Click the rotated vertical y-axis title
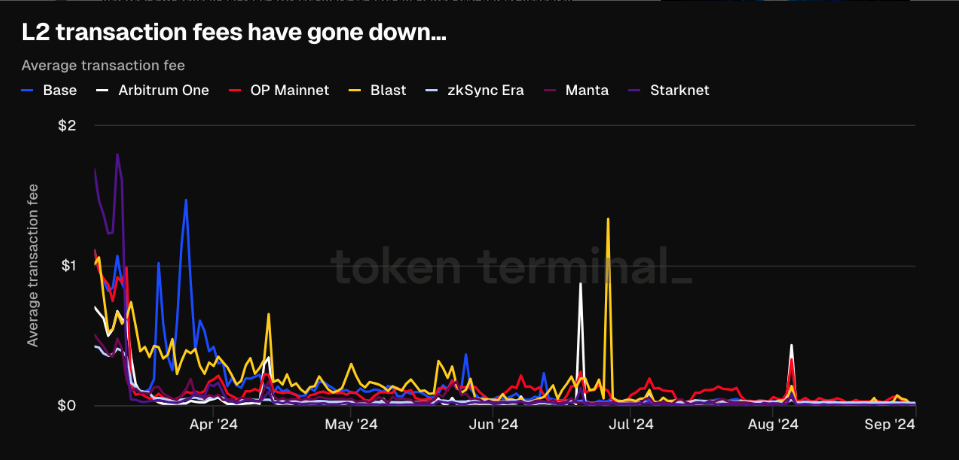Viewport: 959px width, 460px height. point(33,265)
